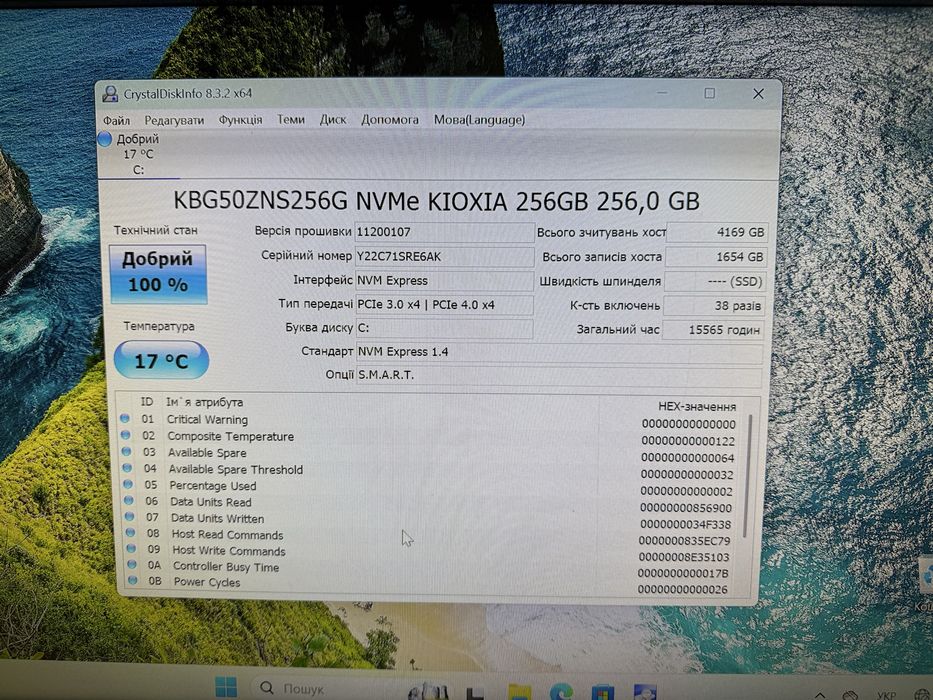Screen dimensions: 933x700
Task: Open the Мова(Language) menu
Action: pos(479,120)
